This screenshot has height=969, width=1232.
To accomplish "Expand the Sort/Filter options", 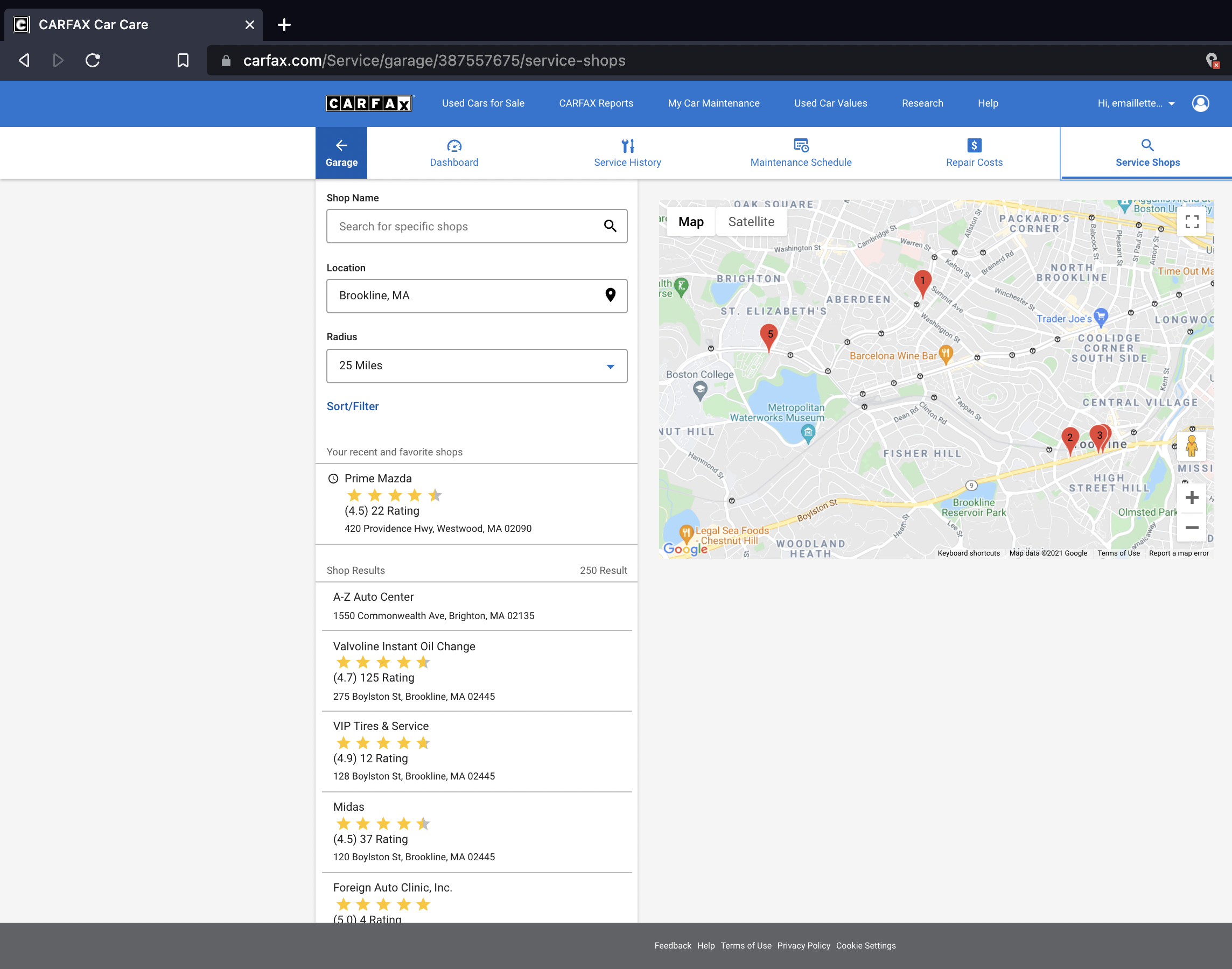I will [x=352, y=406].
